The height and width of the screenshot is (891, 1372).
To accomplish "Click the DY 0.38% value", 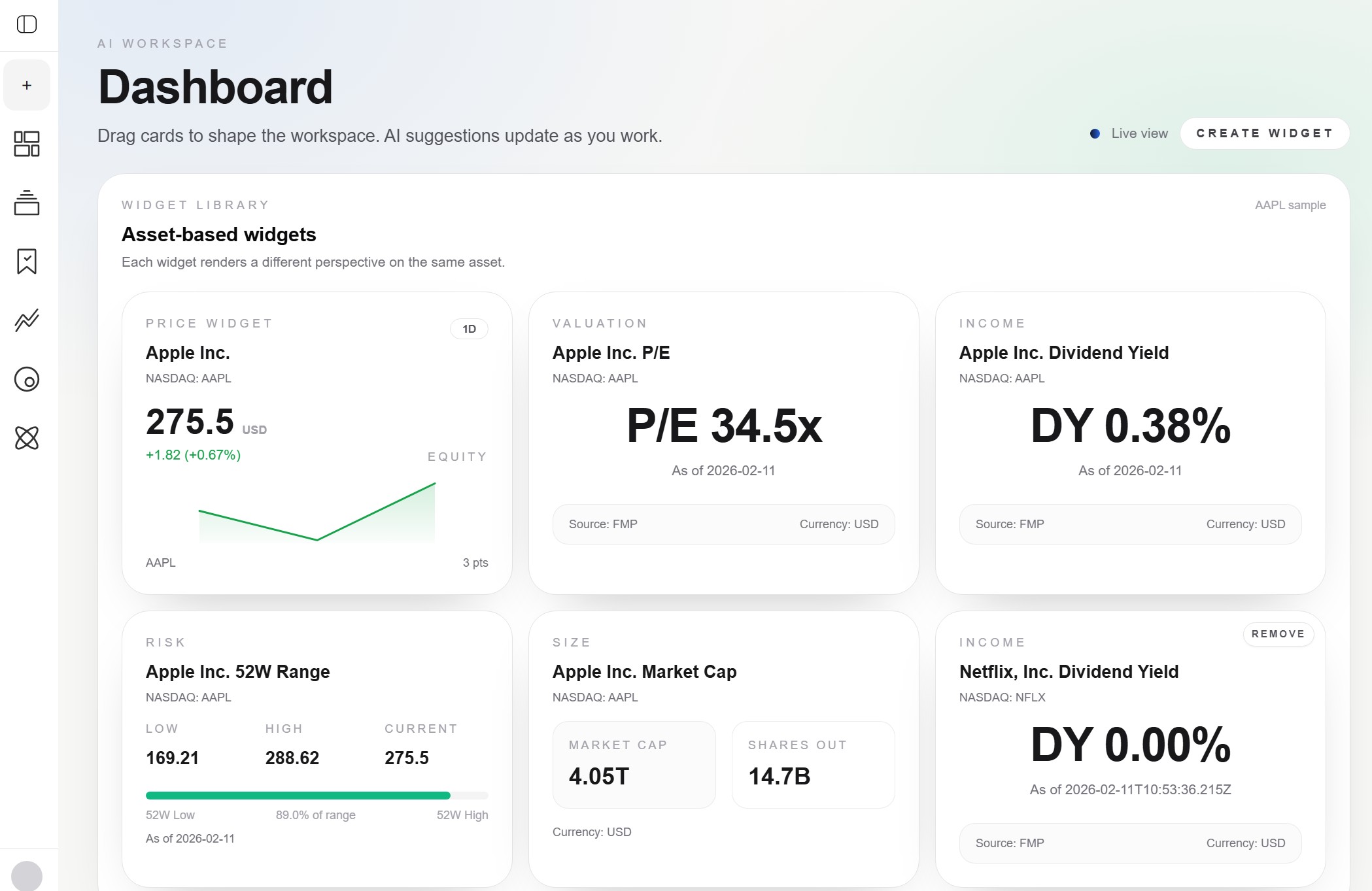I will click(x=1131, y=426).
